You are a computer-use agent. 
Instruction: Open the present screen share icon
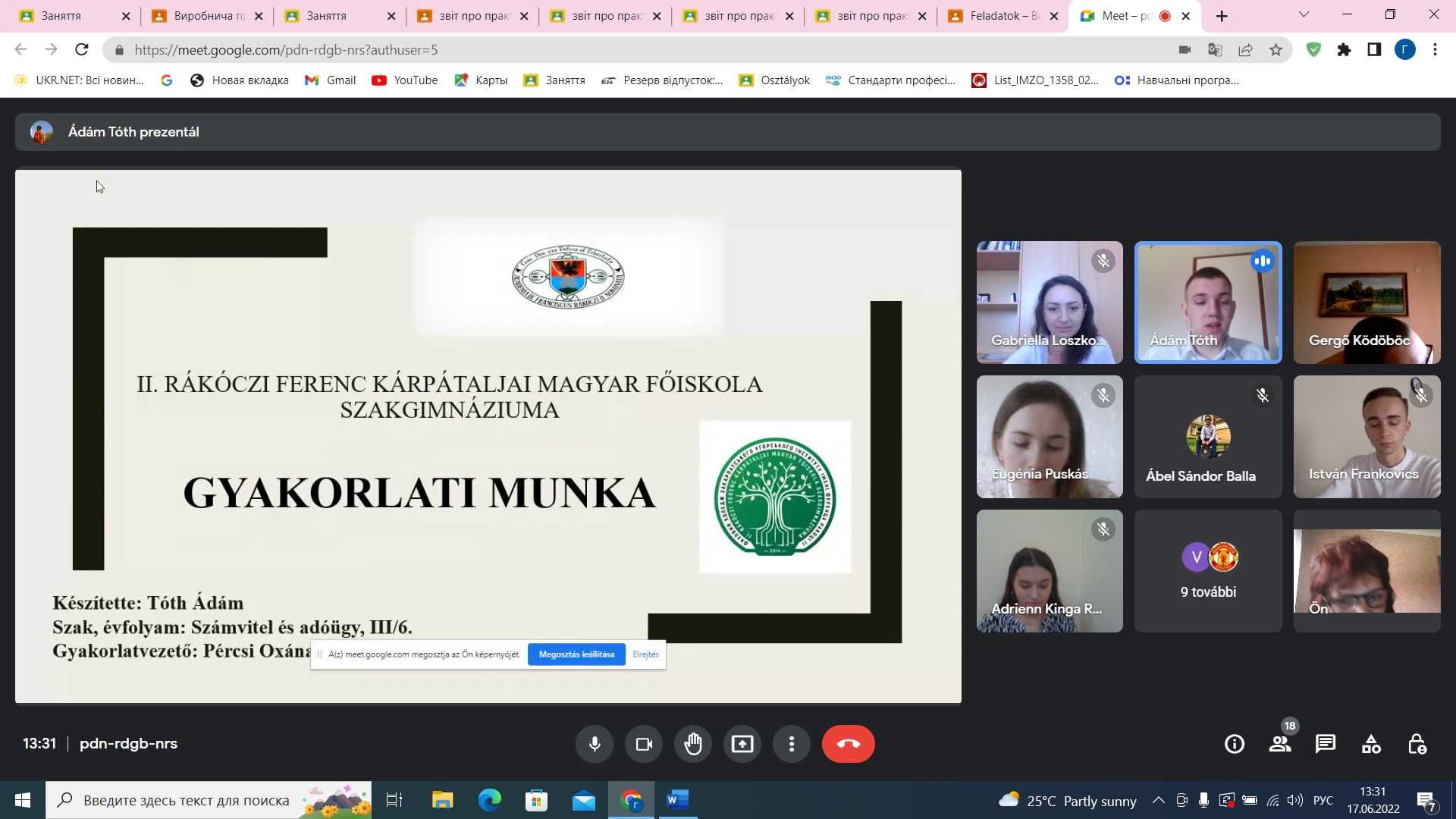click(x=742, y=744)
